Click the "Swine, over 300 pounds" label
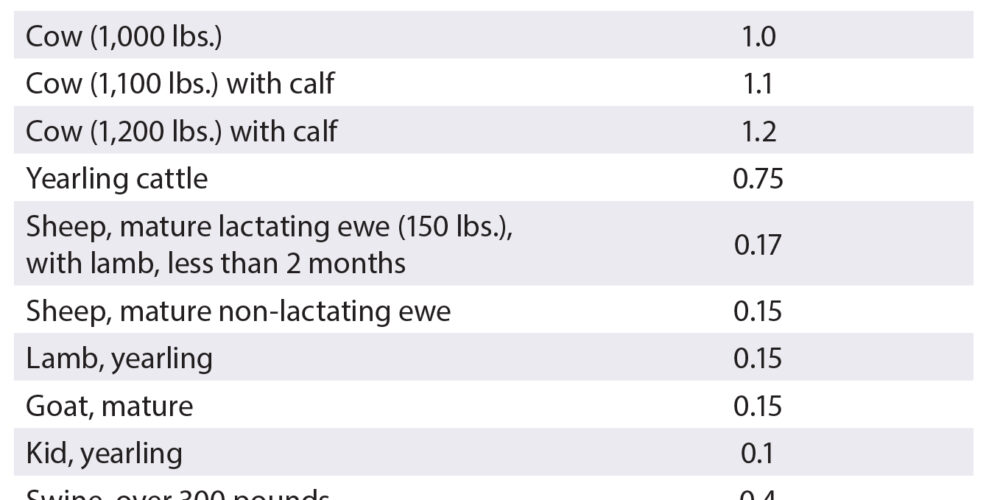This screenshot has width=1000, height=500. (178, 495)
